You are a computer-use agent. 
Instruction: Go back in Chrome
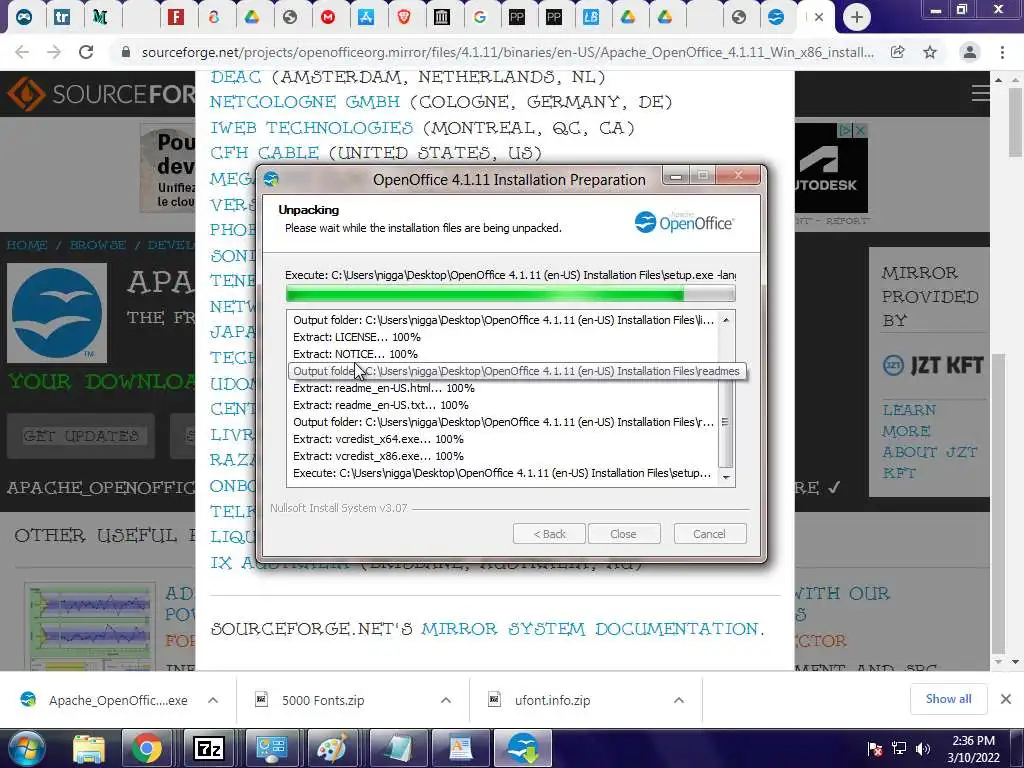(x=22, y=52)
